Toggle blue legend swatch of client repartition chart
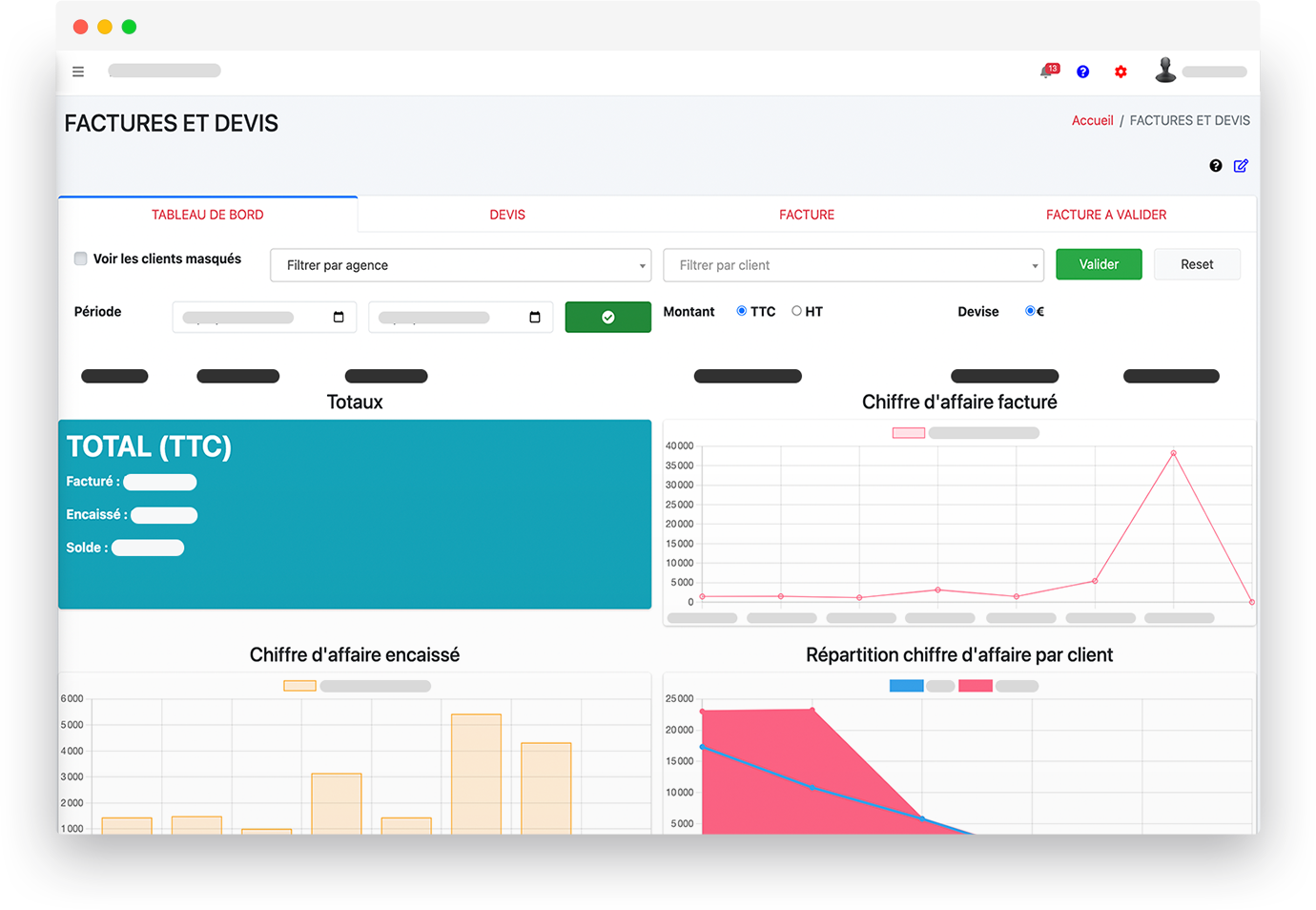The height and width of the screenshot is (910, 1316). tap(906, 686)
